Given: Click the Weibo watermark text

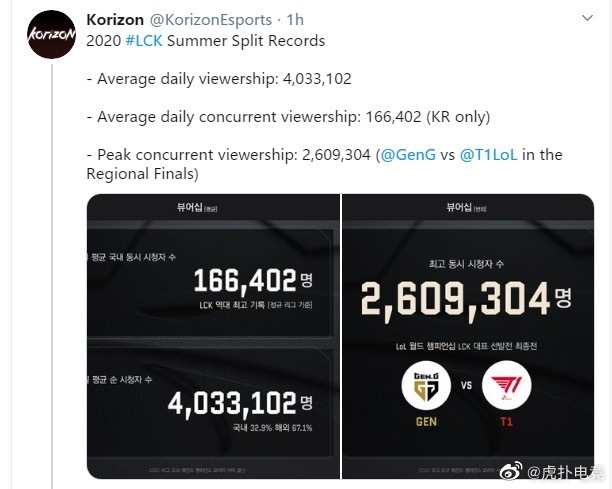Looking at the screenshot, I should pyautogui.click(x=566, y=473).
